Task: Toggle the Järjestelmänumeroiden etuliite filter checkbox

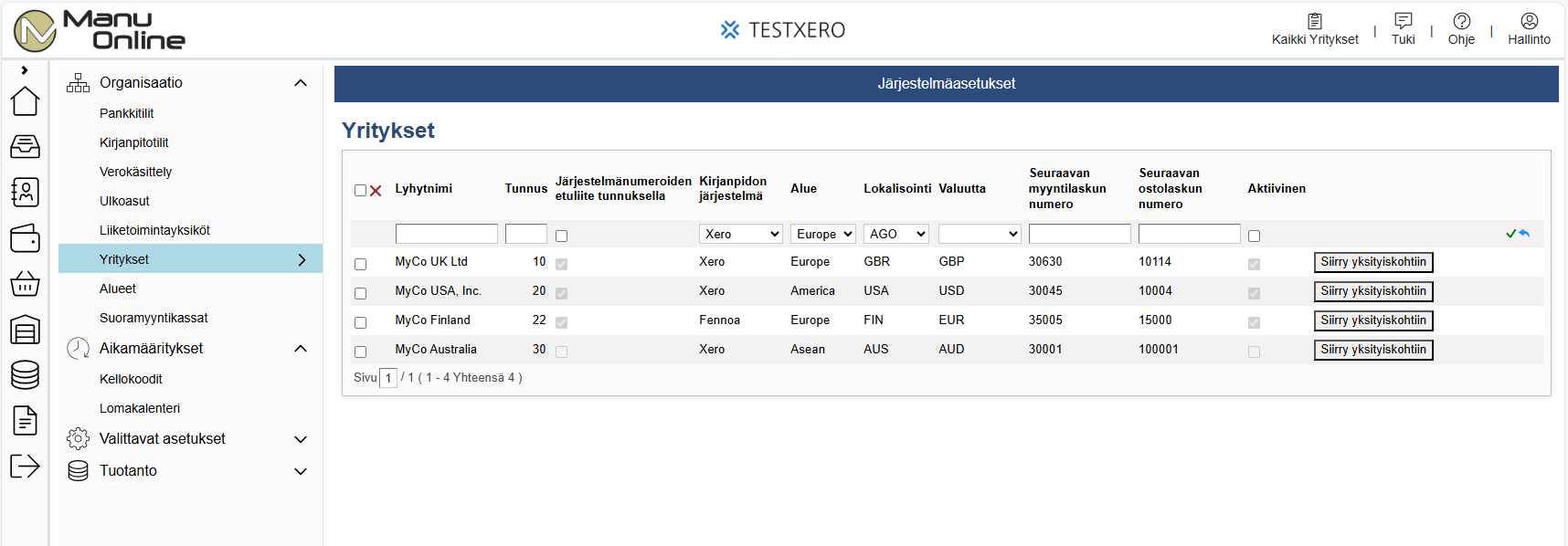Action: pos(561,236)
